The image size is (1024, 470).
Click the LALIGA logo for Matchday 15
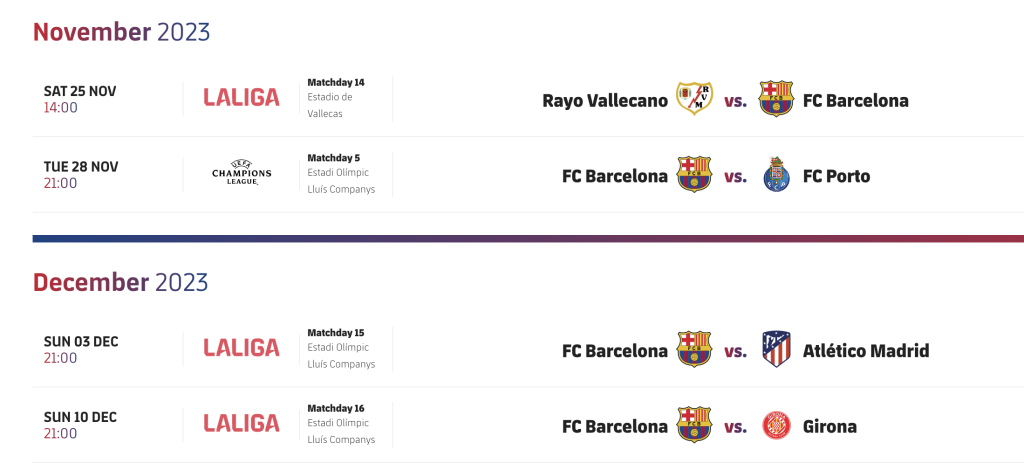(242, 348)
